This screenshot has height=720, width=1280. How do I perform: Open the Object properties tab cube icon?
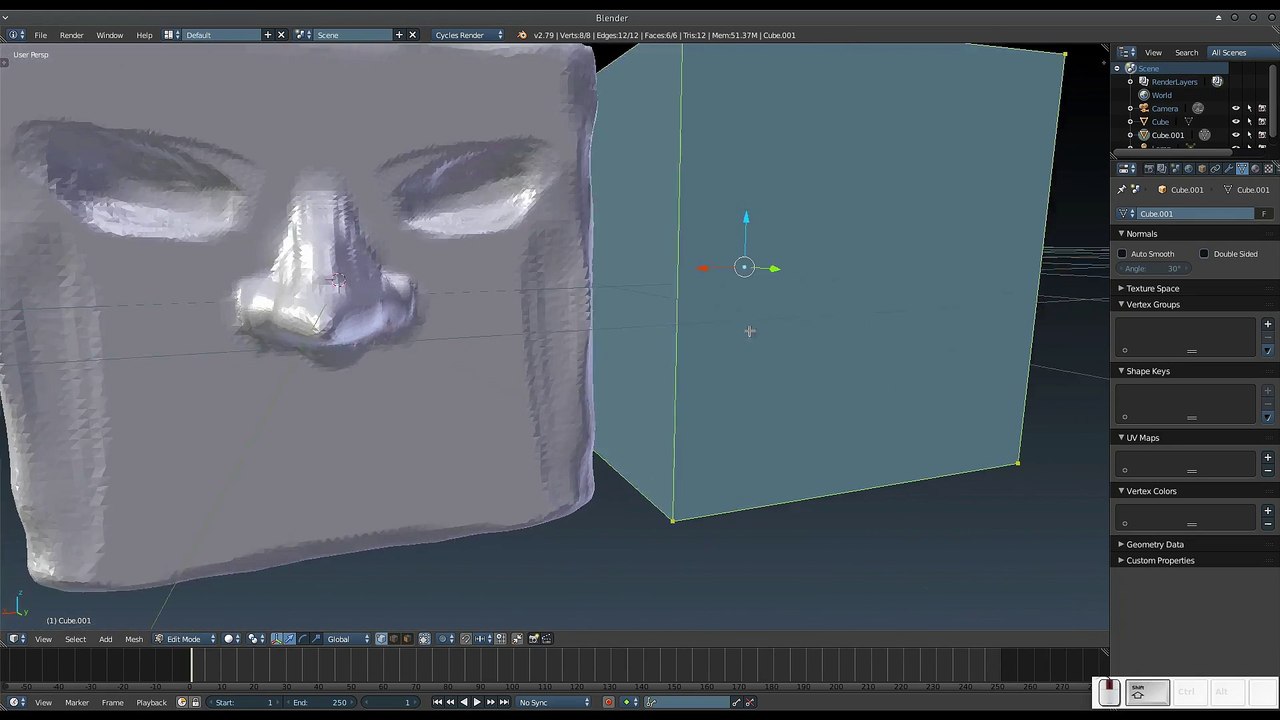pos(1202,169)
